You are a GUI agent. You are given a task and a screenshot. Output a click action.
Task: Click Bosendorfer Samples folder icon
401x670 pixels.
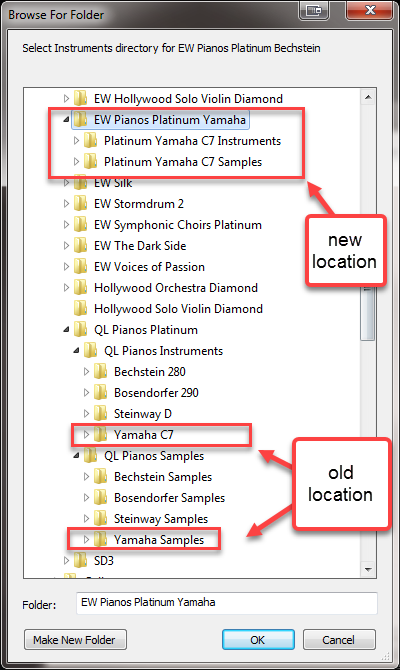click(x=100, y=497)
